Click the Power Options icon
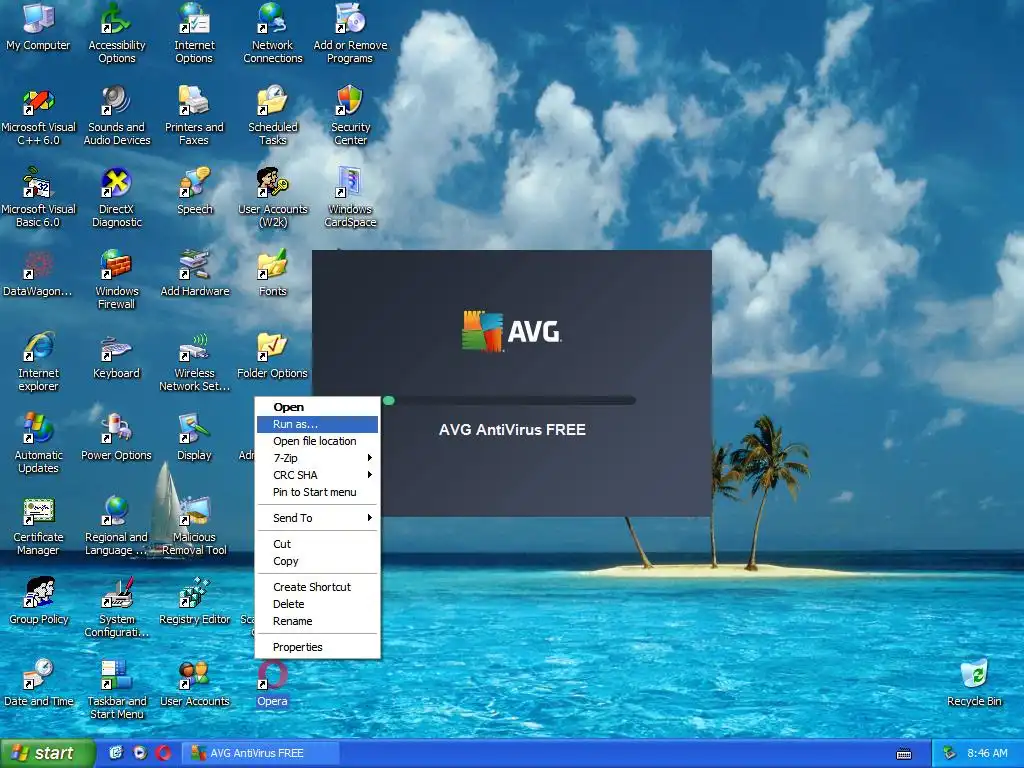 pyautogui.click(x=116, y=437)
